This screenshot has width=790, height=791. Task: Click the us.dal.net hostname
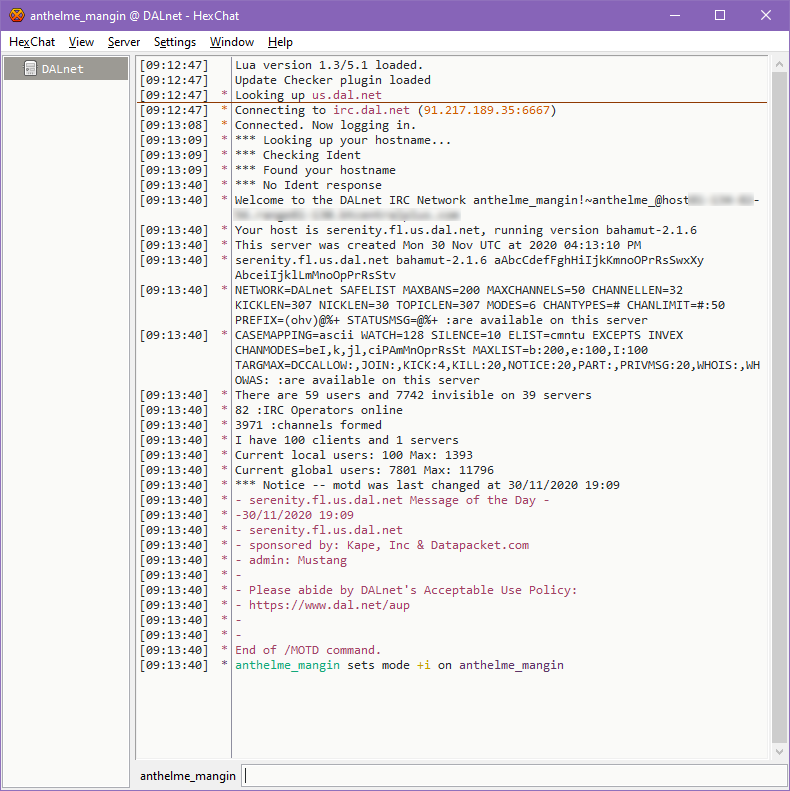coord(347,95)
